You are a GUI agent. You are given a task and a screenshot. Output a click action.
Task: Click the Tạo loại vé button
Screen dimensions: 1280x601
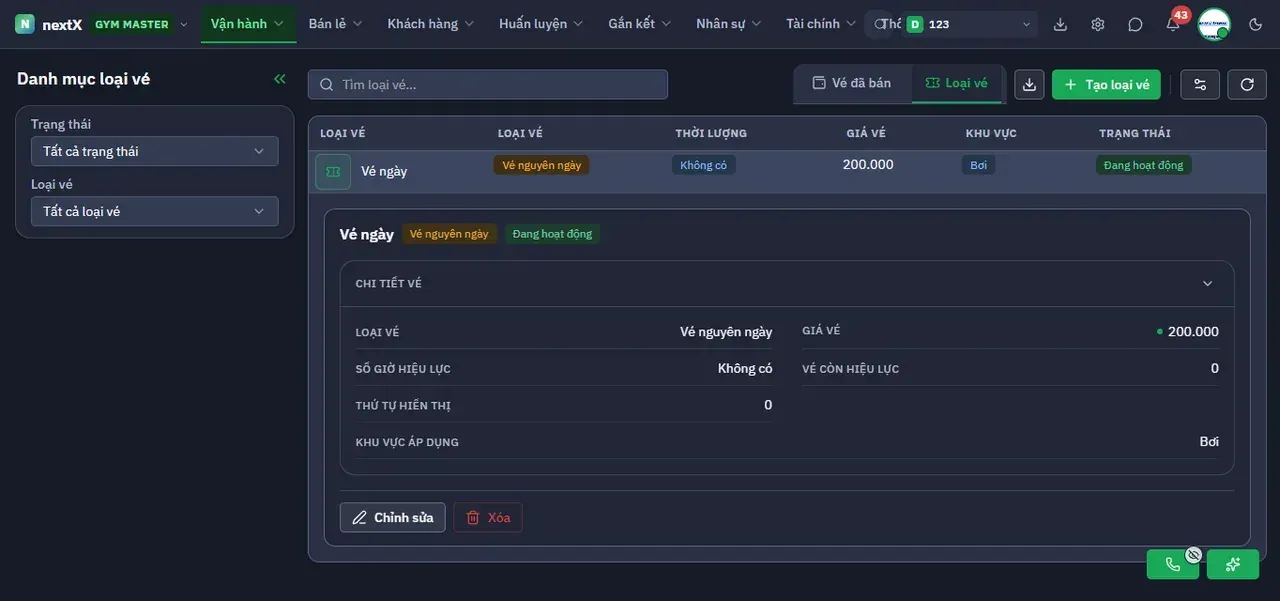[x=1106, y=84]
